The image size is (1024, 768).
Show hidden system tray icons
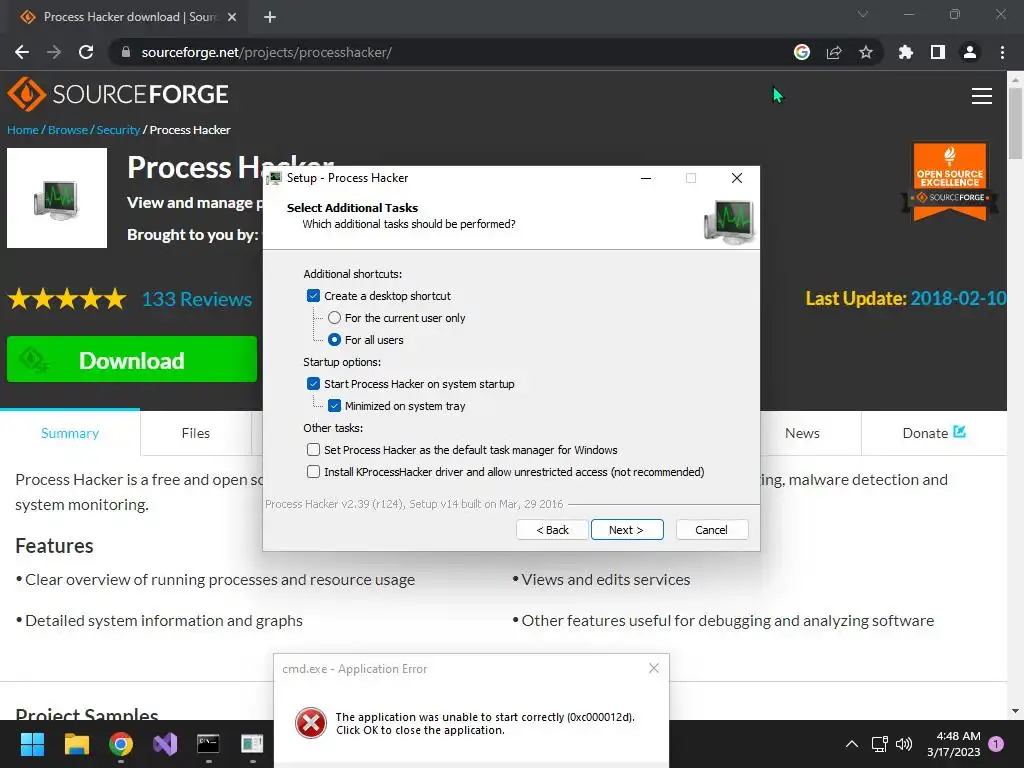(852, 744)
